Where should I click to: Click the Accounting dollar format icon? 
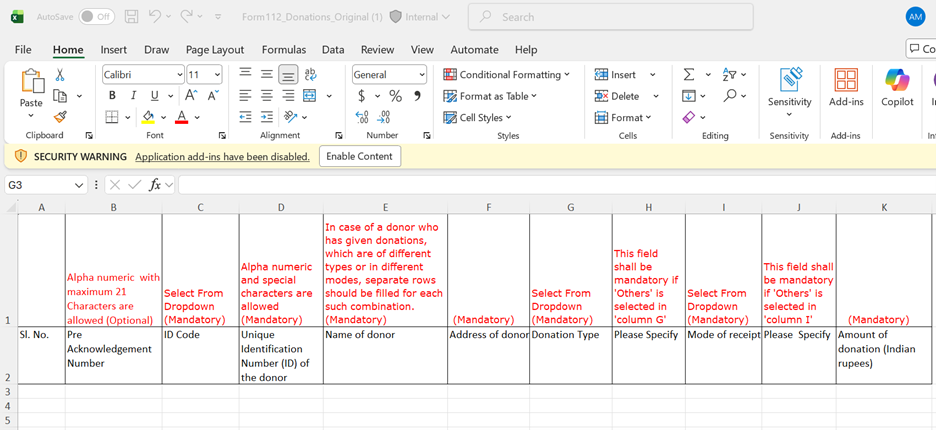point(361,96)
